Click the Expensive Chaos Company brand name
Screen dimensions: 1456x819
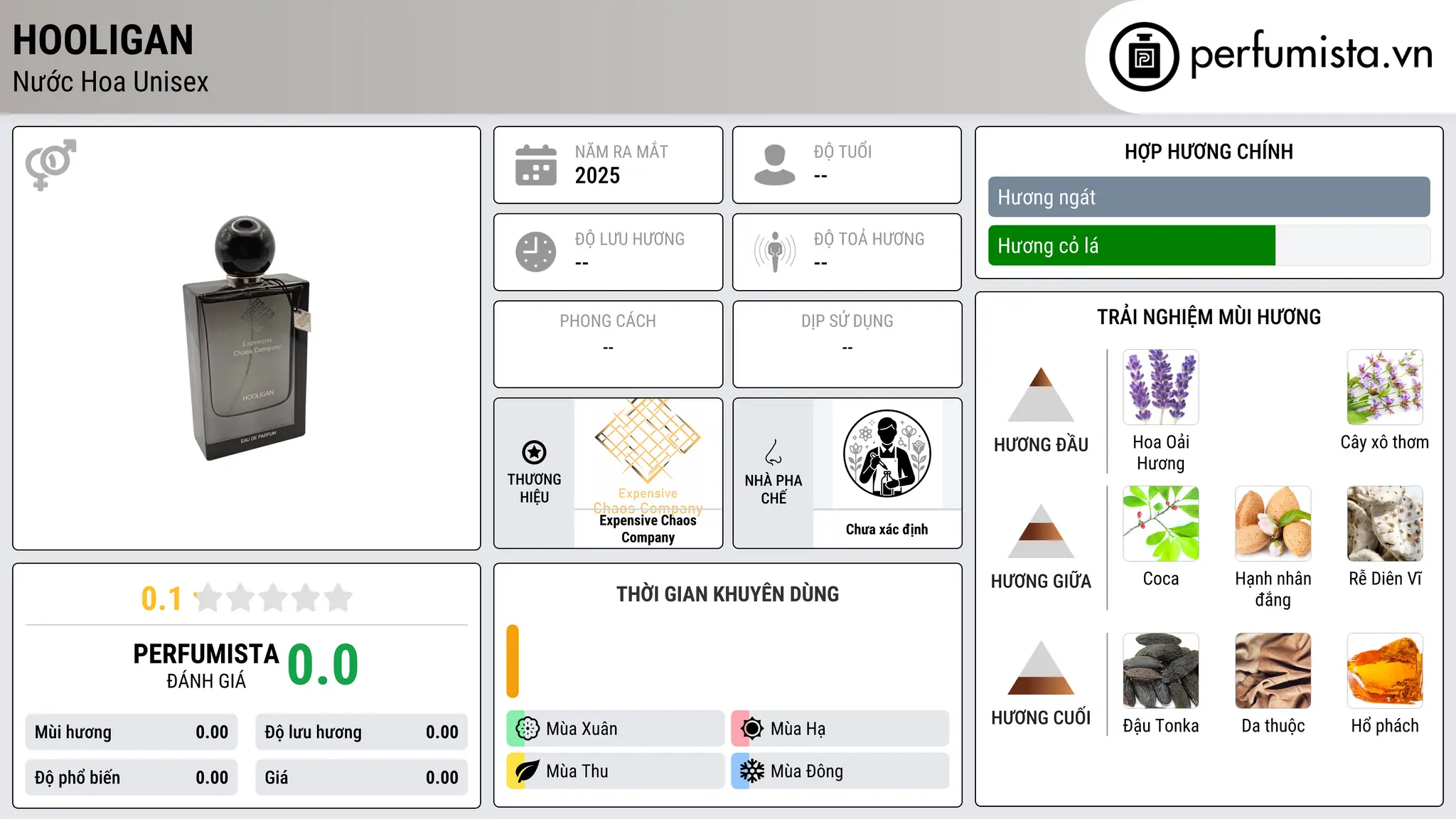pyautogui.click(x=648, y=529)
